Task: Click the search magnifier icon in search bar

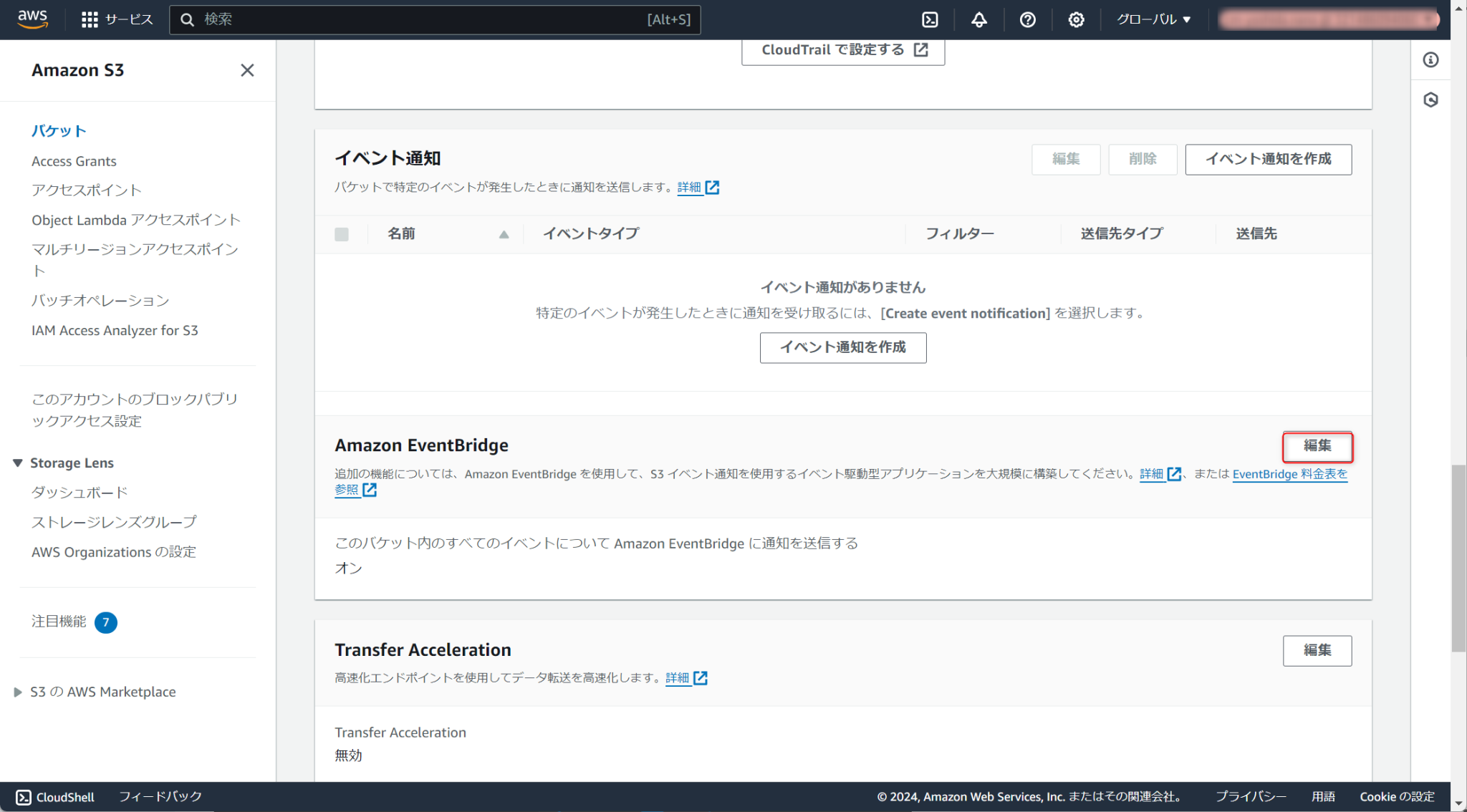Action: [x=188, y=19]
